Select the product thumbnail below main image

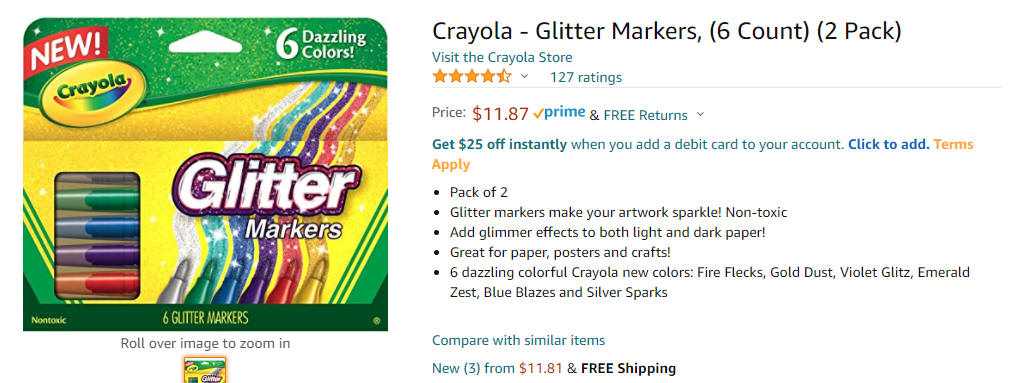(x=205, y=369)
